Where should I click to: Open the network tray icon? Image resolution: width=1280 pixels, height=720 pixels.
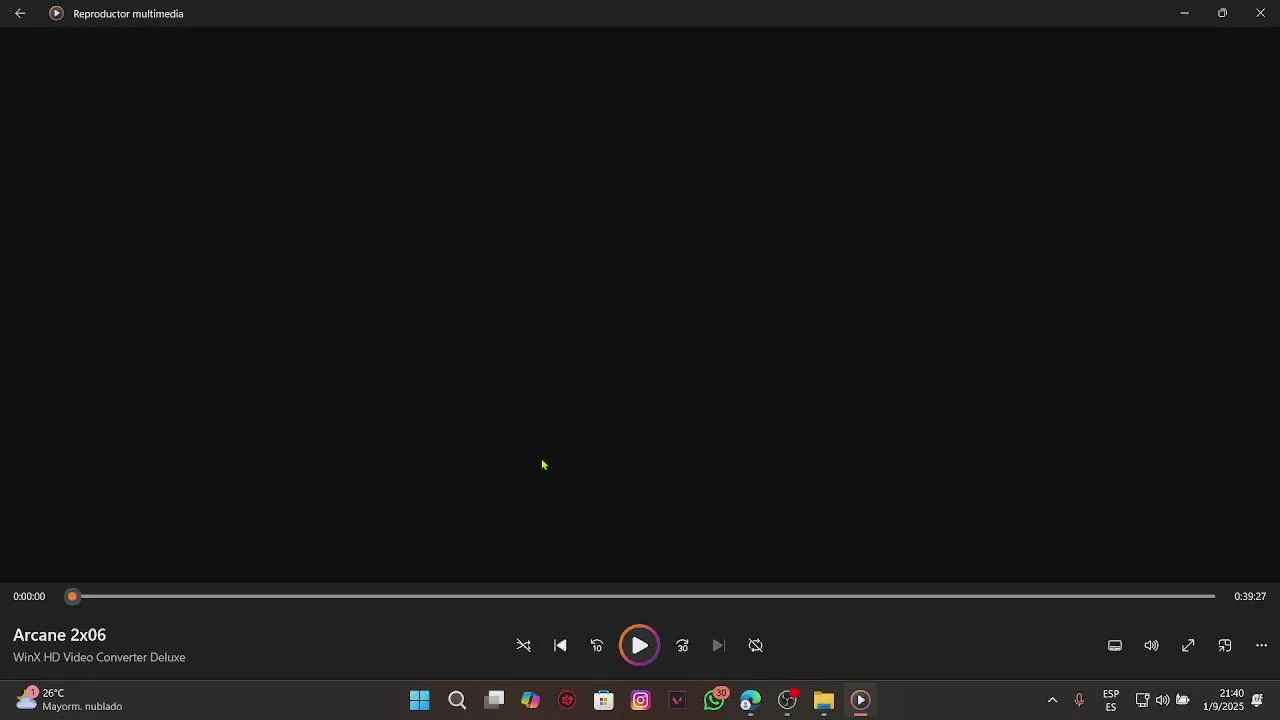pyautogui.click(x=1142, y=700)
